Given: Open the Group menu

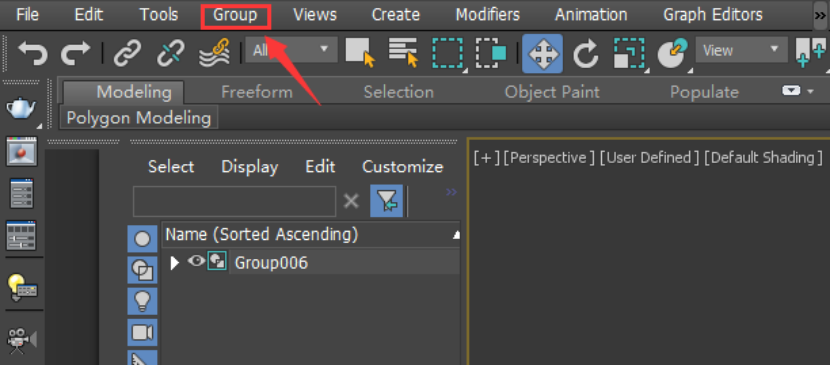Looking at the screenshot, I should pos(236,15).
